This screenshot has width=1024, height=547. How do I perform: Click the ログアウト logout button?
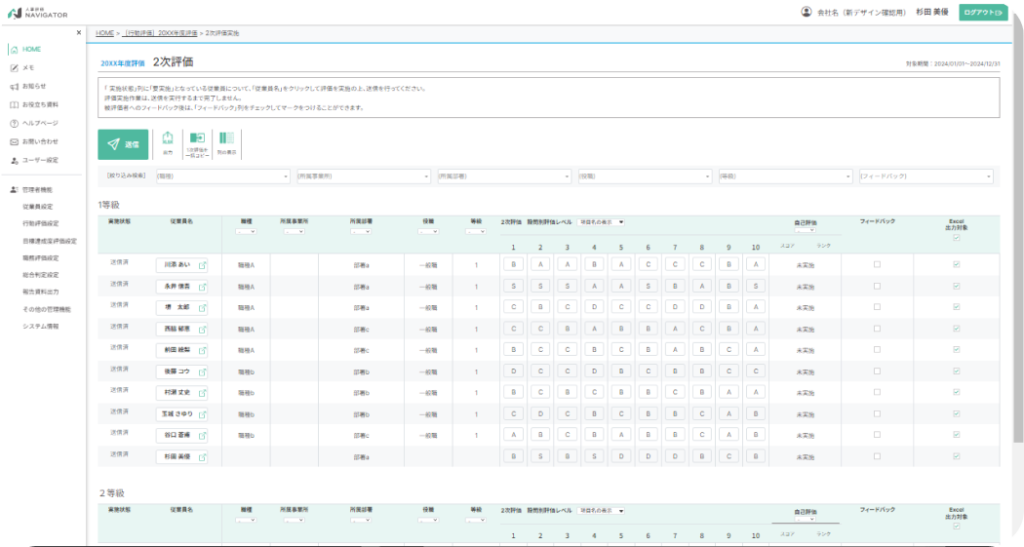pos(983,12)
